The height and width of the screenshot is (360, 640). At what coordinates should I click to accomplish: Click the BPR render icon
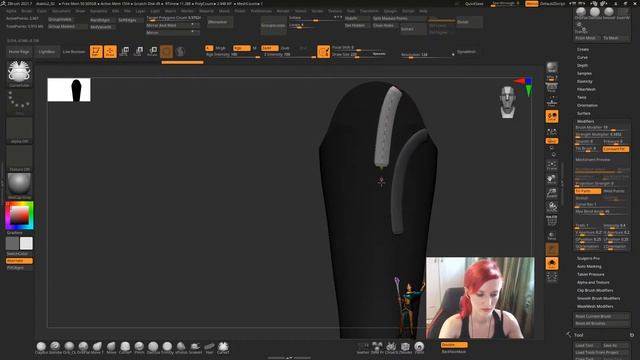point(552,68)
